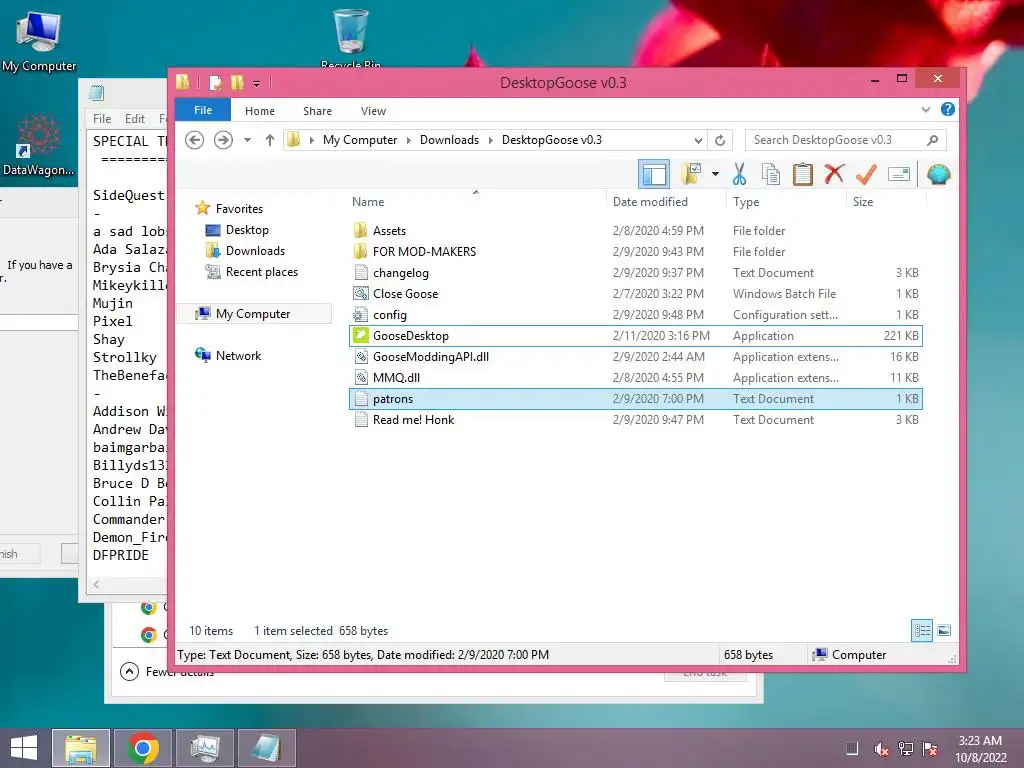This screenshot has width=1024, height=768.
Task: Click the search DesktopGoose v0.3 field
Action: pyautogui.click(x=845, y=140)
